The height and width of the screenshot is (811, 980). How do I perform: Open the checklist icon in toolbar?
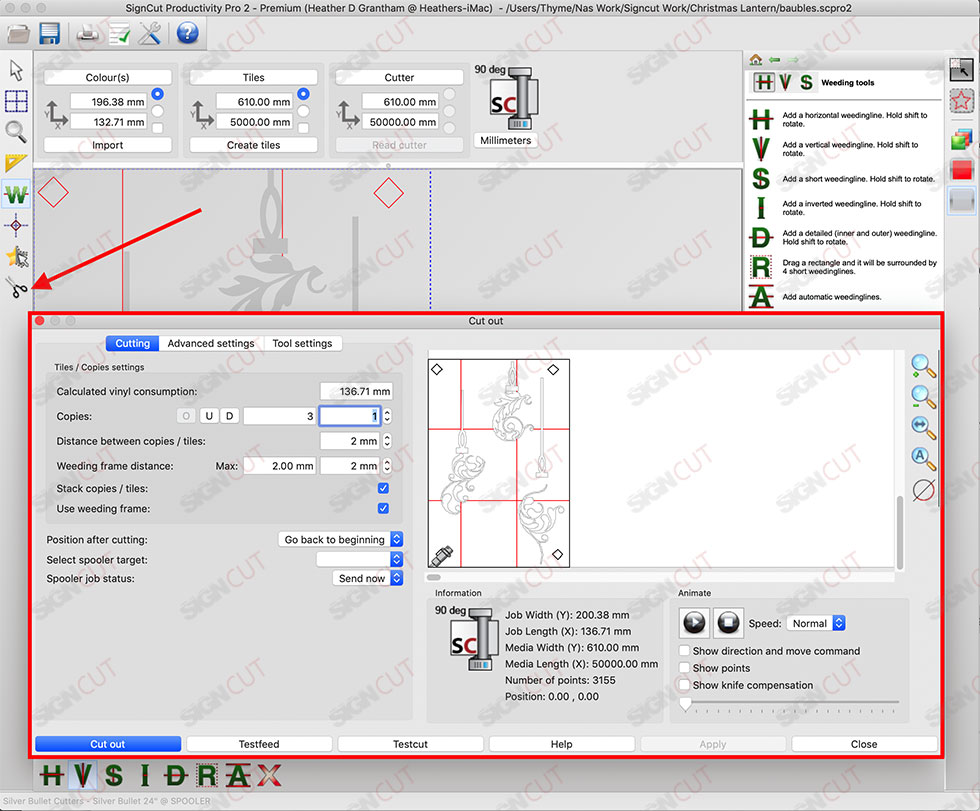click(x=119, y=34)
